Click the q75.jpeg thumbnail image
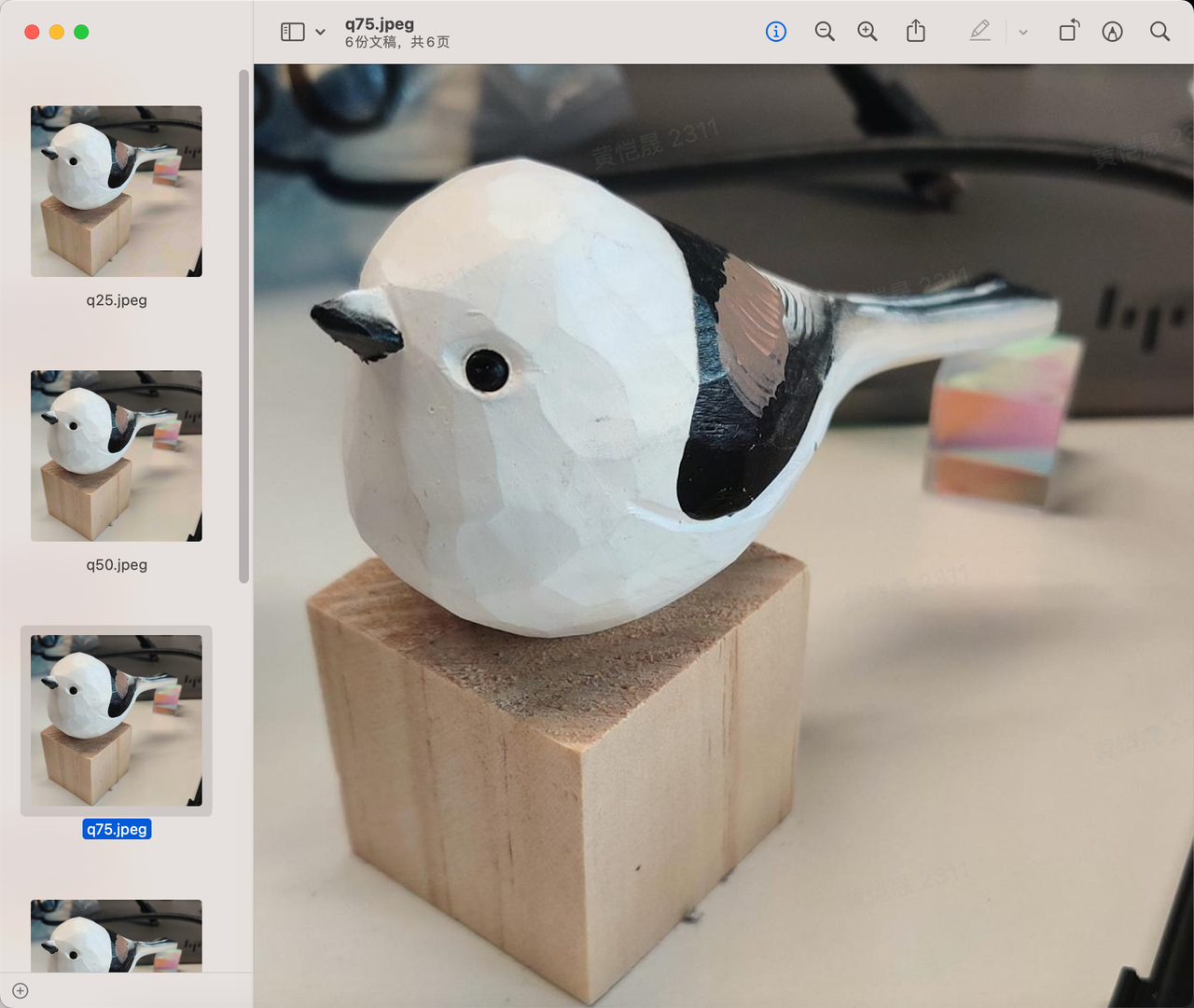The height and width of the screenshot is (1008, 1194). click(x=117, y=720)
